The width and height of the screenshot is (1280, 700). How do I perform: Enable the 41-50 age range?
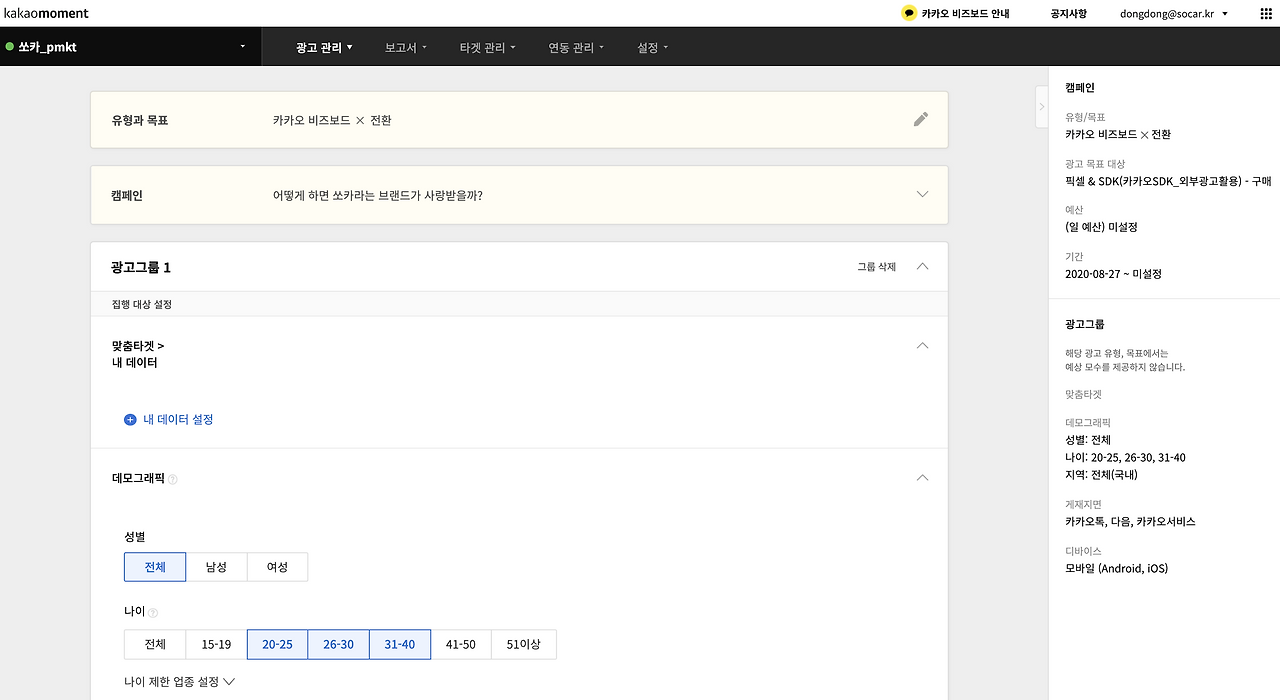click(461, 644)
